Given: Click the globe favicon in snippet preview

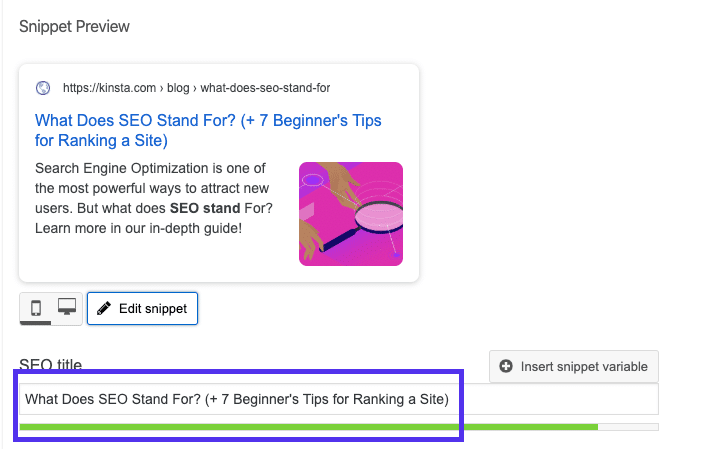Looking at the screenshot, I should tap(42, 87).
